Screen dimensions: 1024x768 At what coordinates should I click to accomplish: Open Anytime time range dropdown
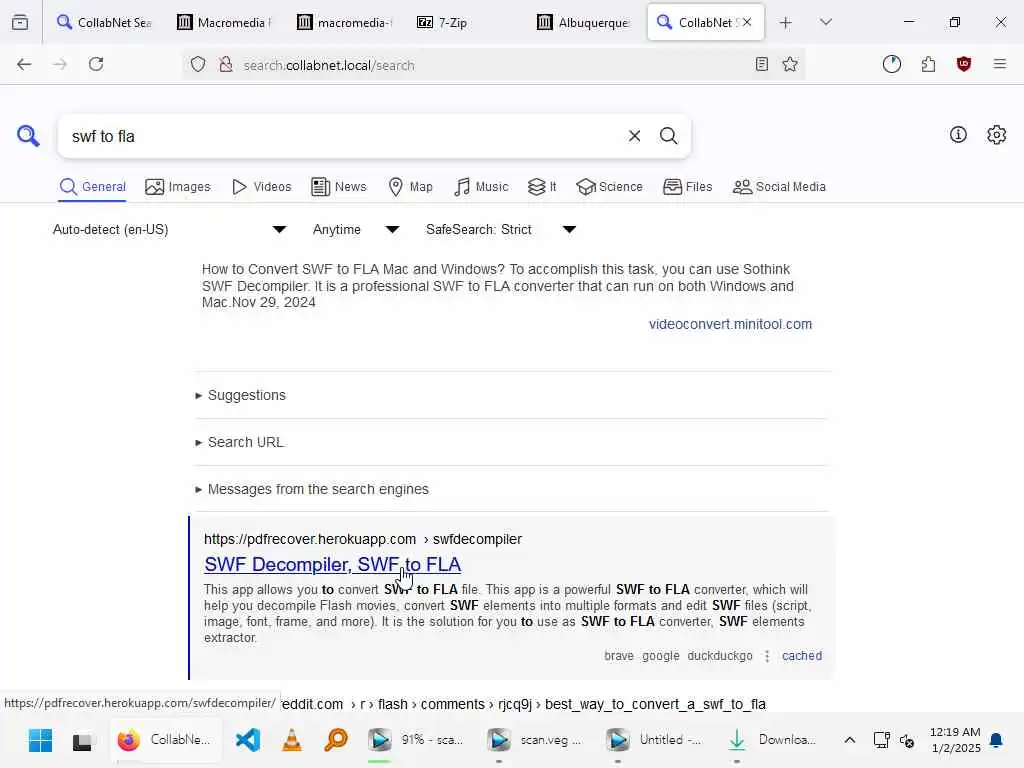click(355, 229)
